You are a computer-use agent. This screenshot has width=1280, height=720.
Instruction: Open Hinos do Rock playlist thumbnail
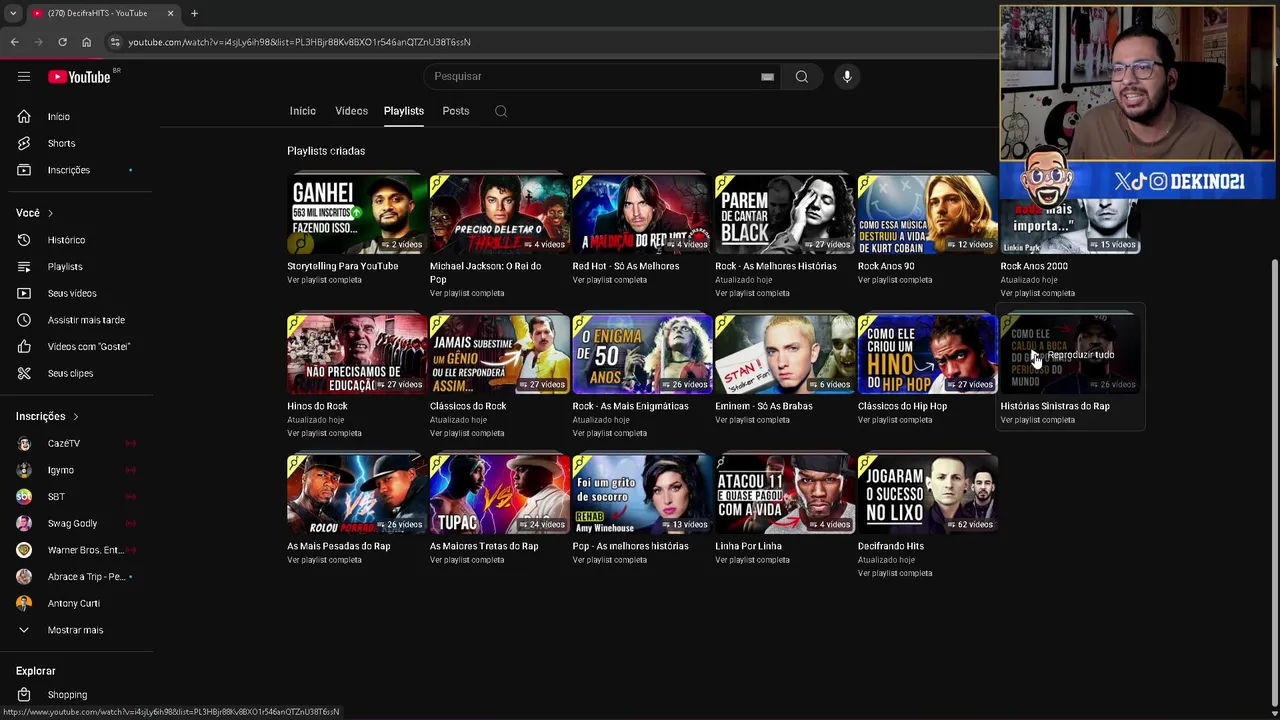coord(357,354)
